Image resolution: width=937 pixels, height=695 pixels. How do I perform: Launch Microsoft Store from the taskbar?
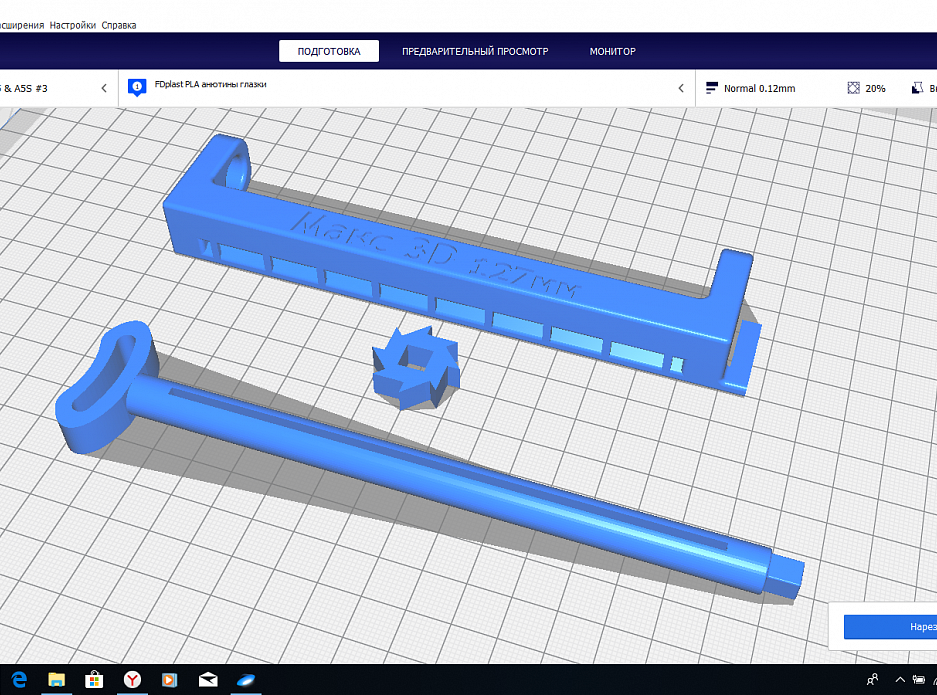(94, 680)
